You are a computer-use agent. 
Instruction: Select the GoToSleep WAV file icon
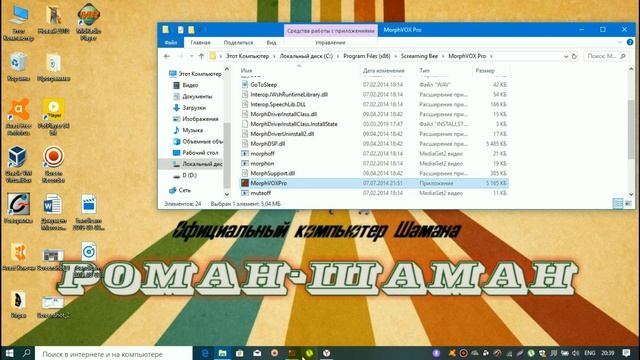point(245,84)
